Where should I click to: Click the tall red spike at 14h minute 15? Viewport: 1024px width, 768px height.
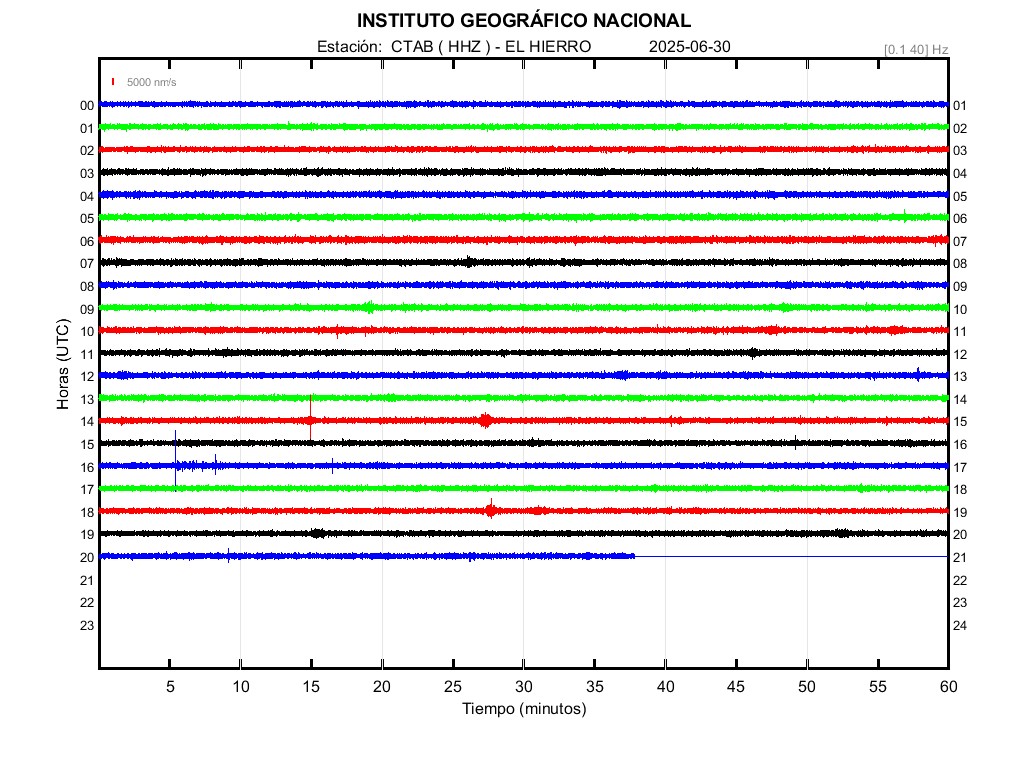[310, 418]
